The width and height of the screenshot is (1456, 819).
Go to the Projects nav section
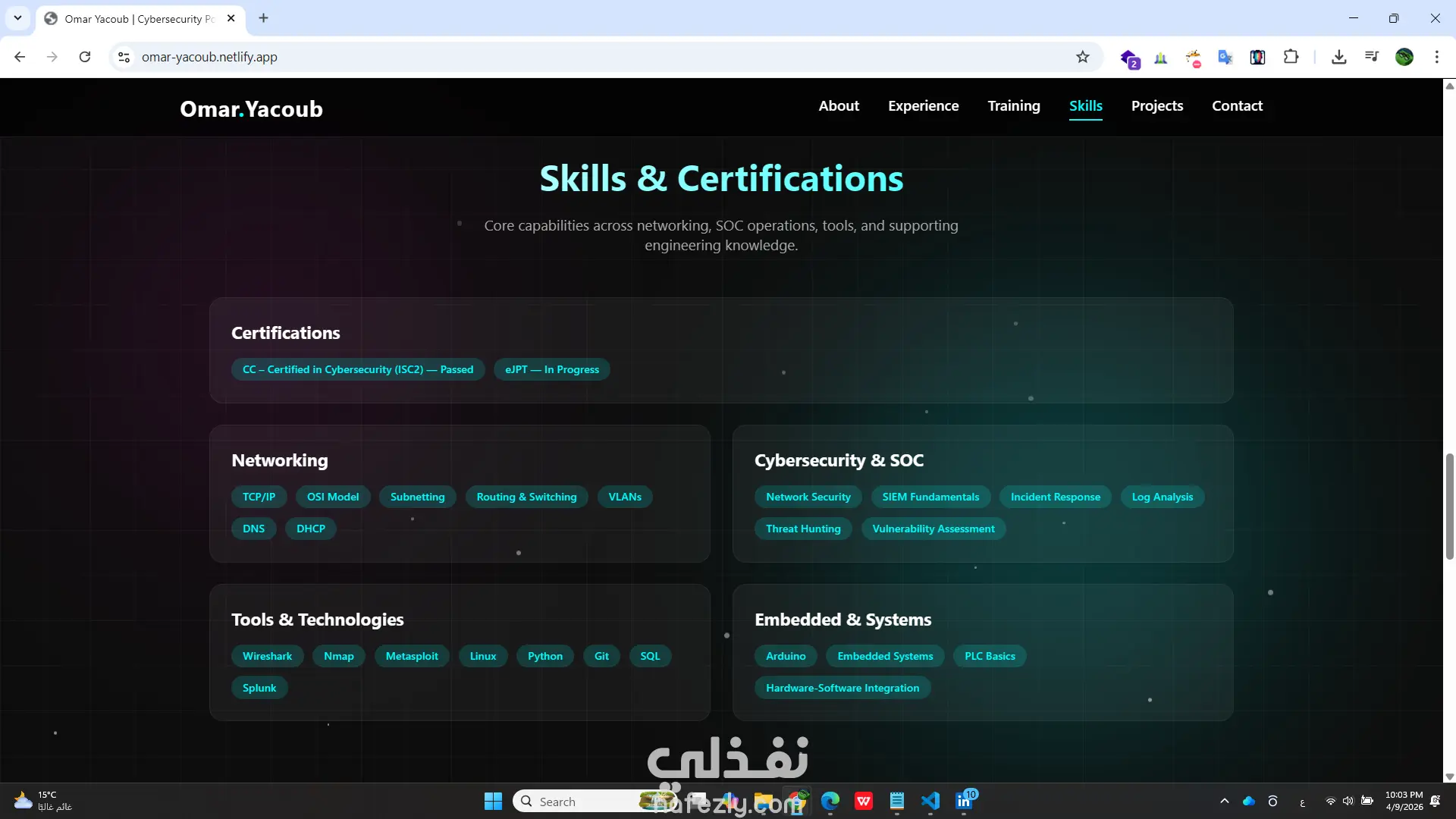pos(1156,106)
